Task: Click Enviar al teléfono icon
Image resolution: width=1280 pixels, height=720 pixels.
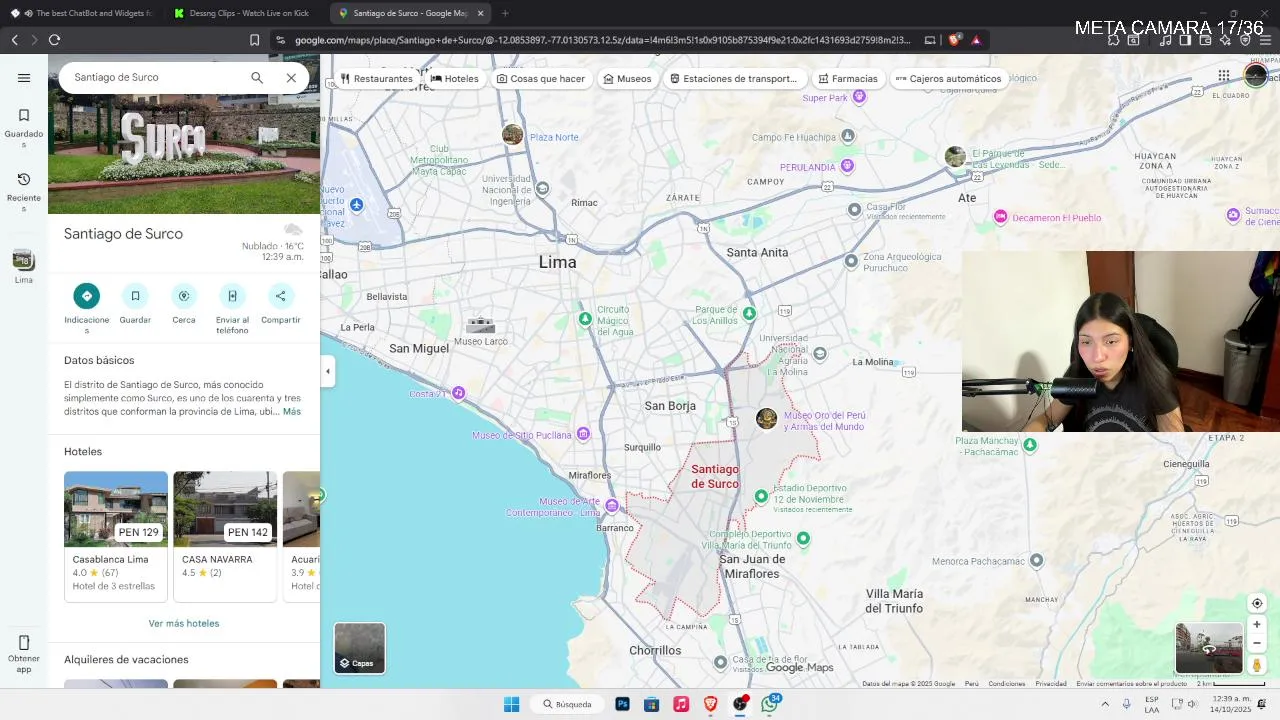Action: coord(232,296)
